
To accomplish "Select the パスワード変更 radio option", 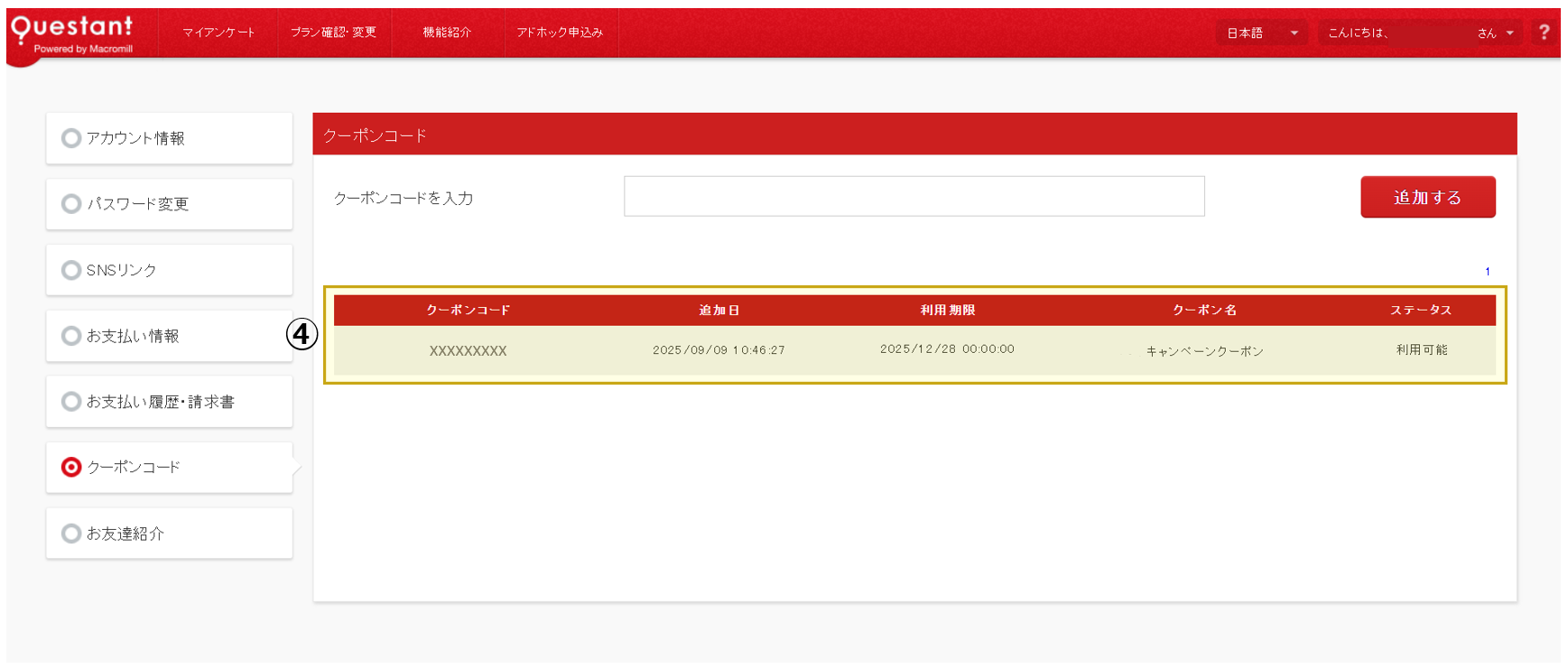I will click(71, 204).
